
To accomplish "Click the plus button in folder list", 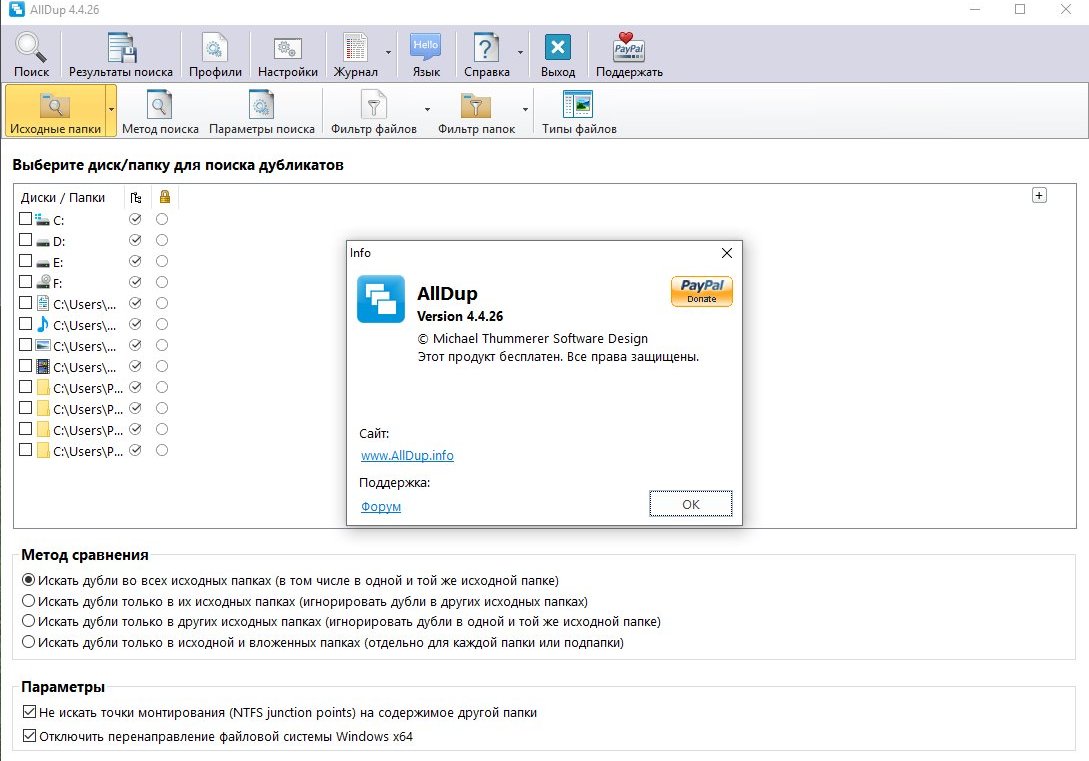I will (1039, 196).
